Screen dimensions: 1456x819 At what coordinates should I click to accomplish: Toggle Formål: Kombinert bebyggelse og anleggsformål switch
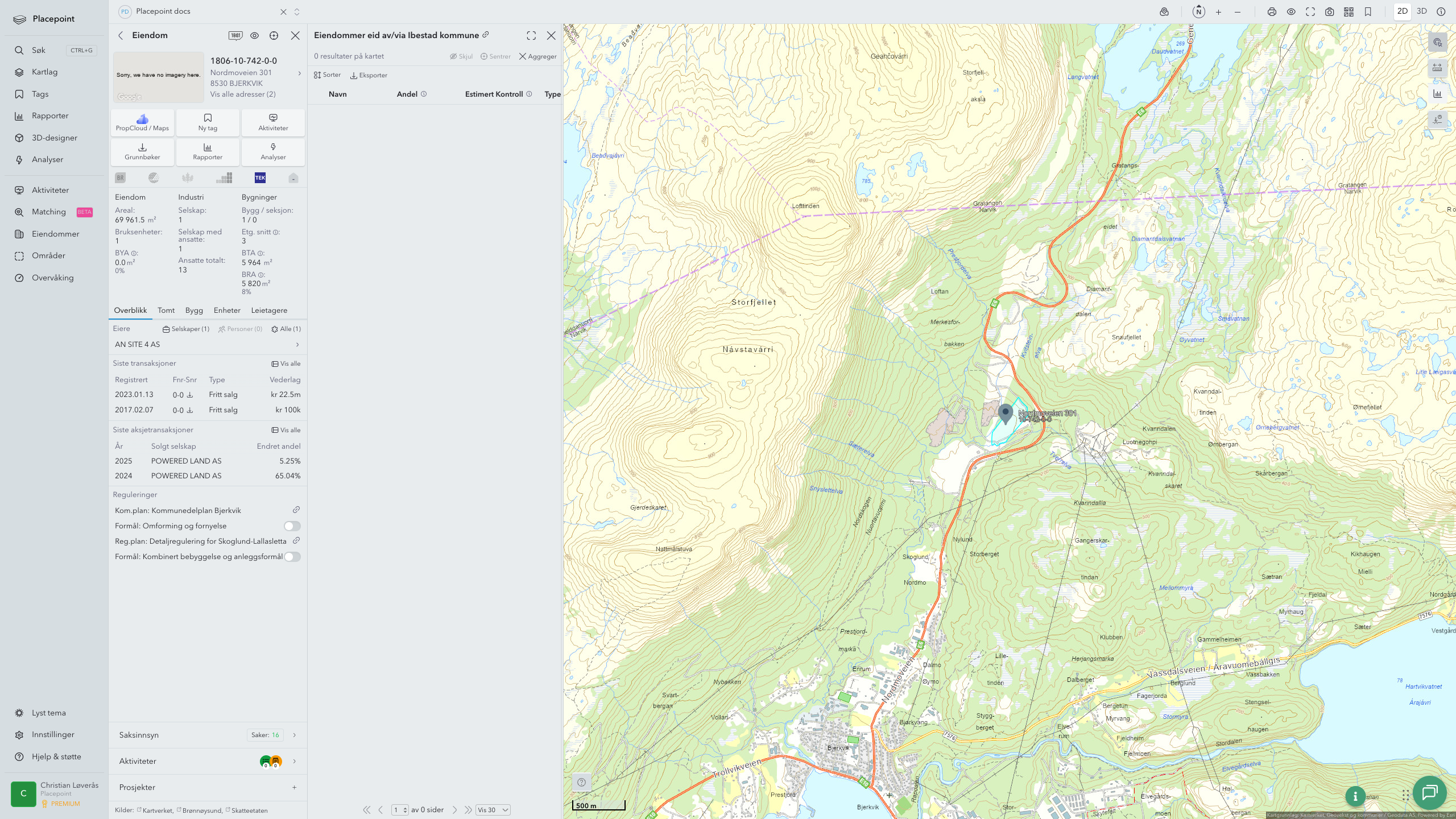pyautogui.click(x=292, y=557)
